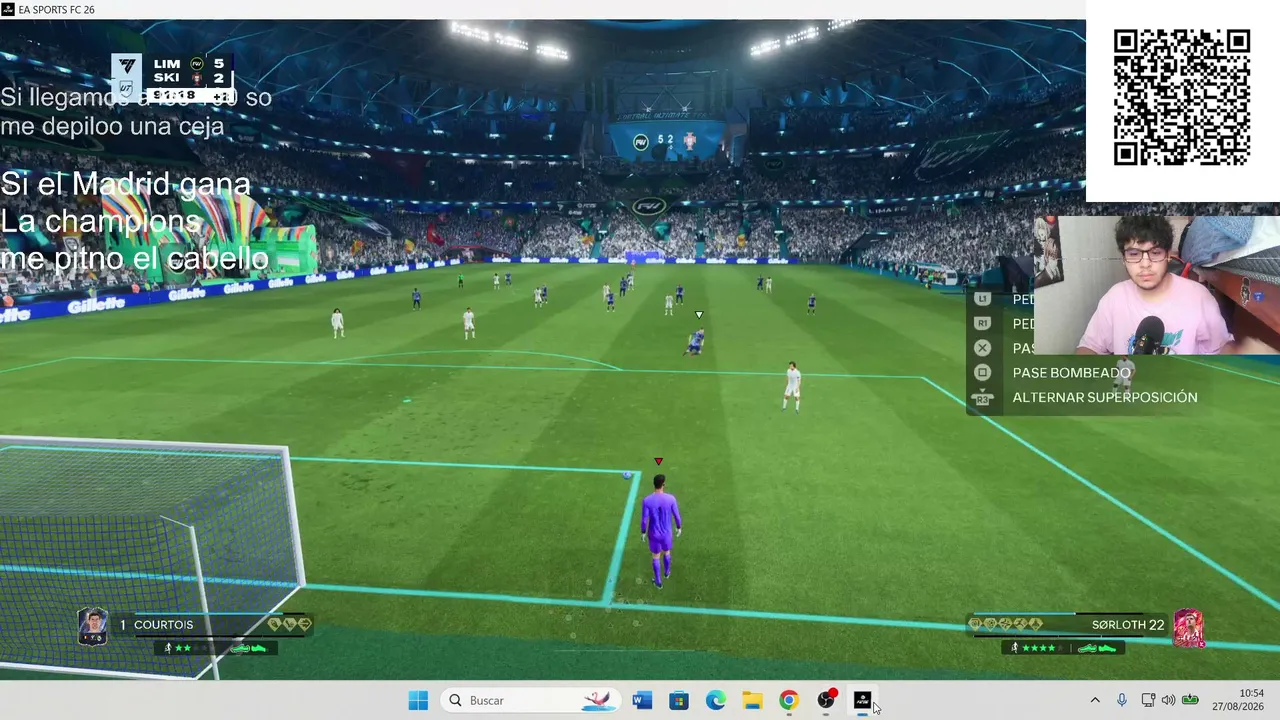Click the "me pitno el cabello" overlay text
The height and width of the screenshot is (720, 1280).
(x=134, y=259)
